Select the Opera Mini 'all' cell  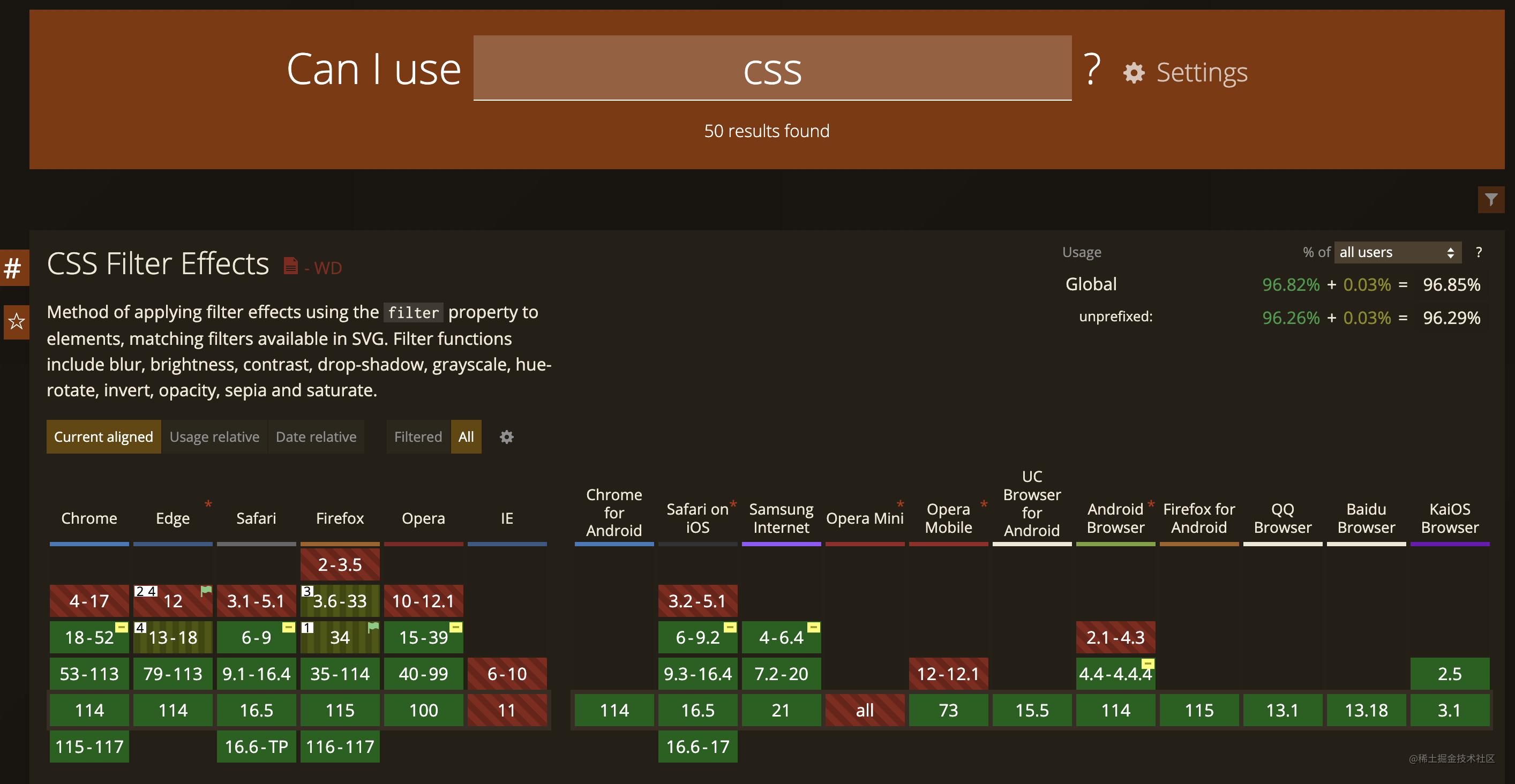pyautogui.click(x=865, y=710)
